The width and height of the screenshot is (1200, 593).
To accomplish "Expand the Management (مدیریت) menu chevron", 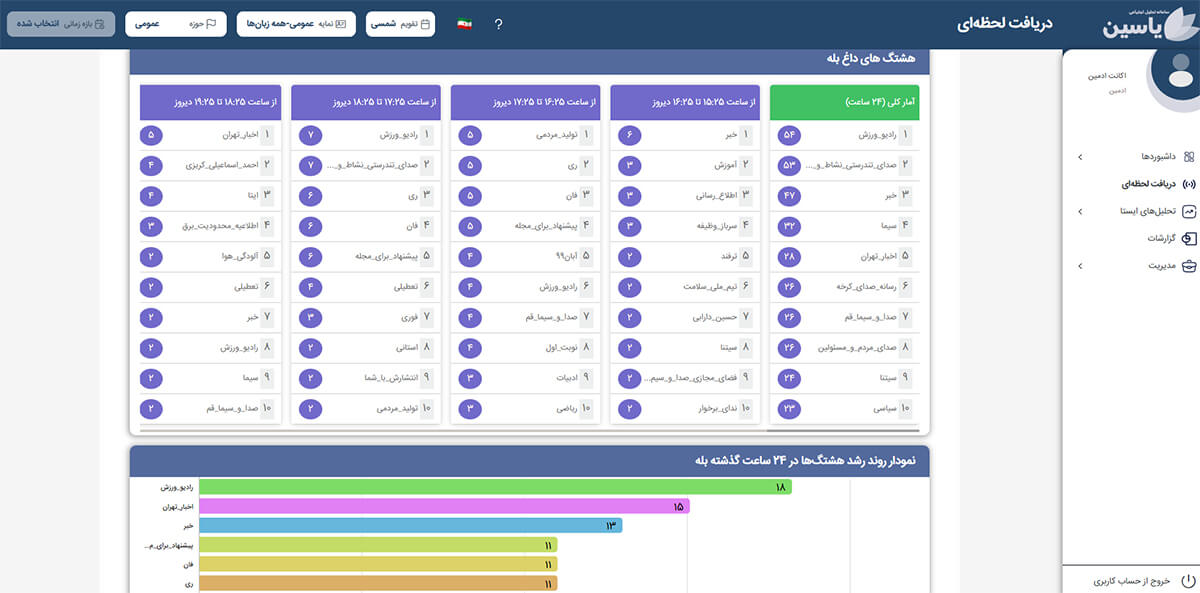I will (1079, 266).
